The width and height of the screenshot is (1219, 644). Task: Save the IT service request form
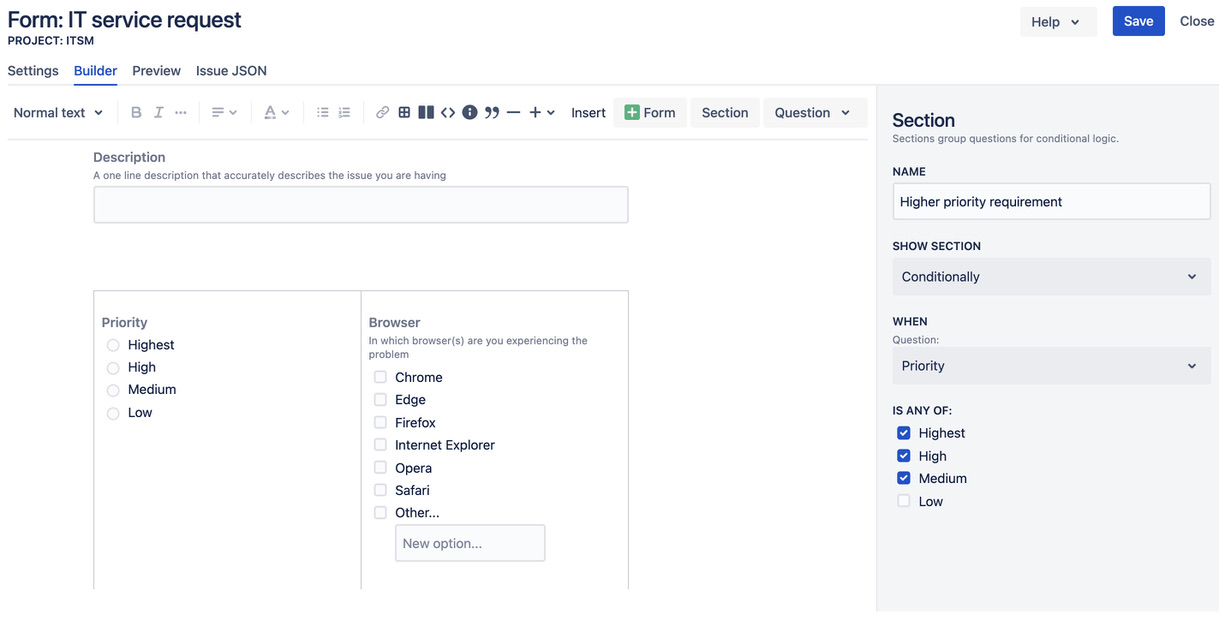click(1138, 21)
